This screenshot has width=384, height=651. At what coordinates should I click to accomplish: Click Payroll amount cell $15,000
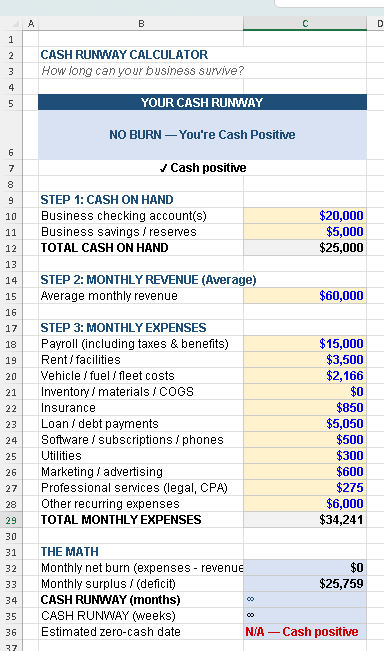pyautogui.click(x=305, y=344)
